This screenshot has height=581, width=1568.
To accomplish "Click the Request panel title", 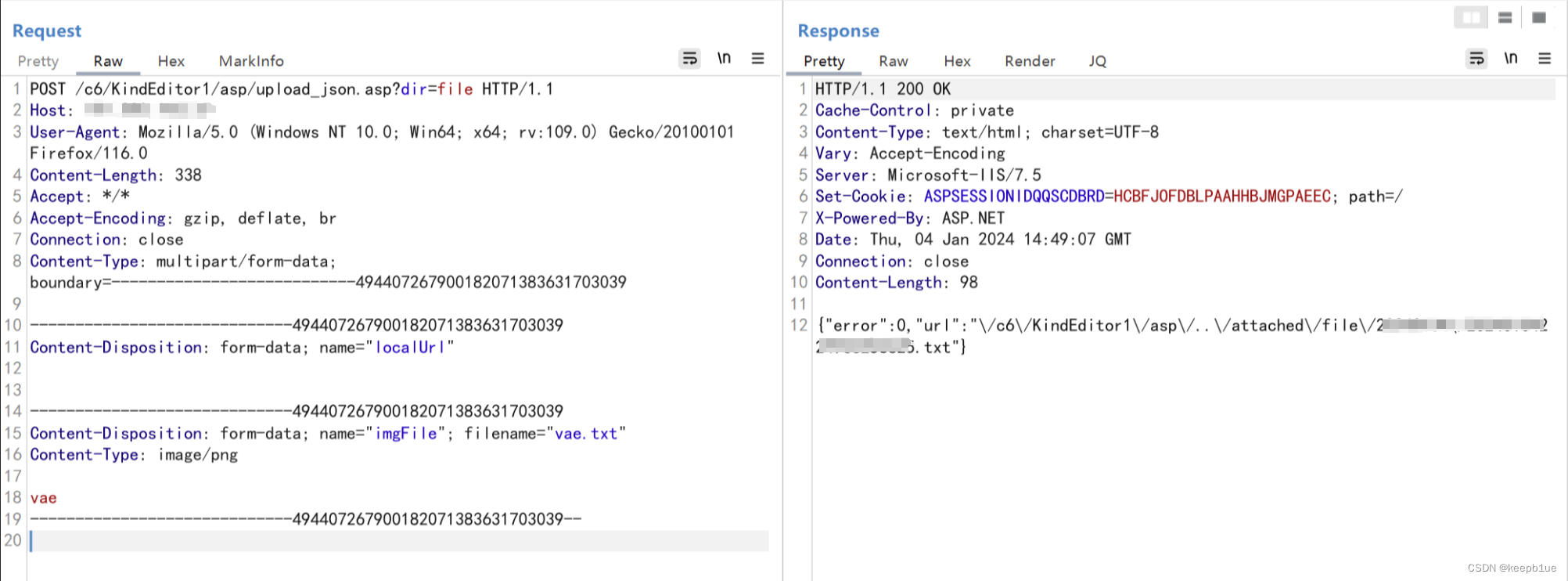I will point(47,31).
